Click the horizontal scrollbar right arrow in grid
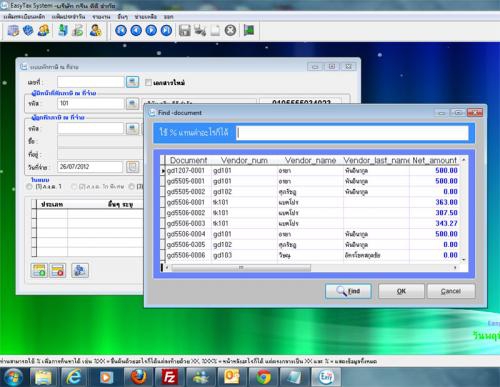Image resolution: width=500 pixels, height=387 pixels. coord(455,268)
